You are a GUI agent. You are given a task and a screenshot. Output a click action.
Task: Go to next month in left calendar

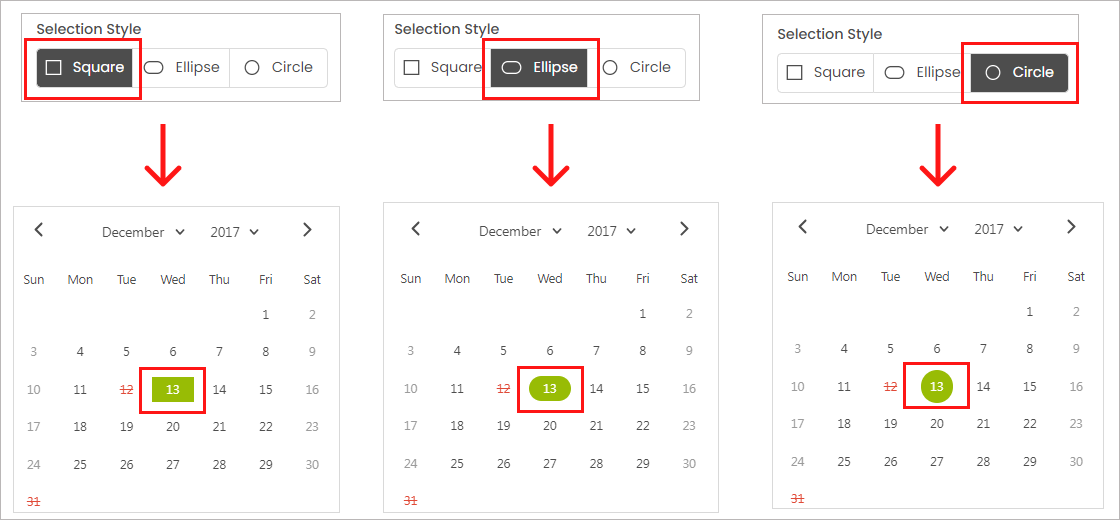pyautogui.click(x=308, y=230)
